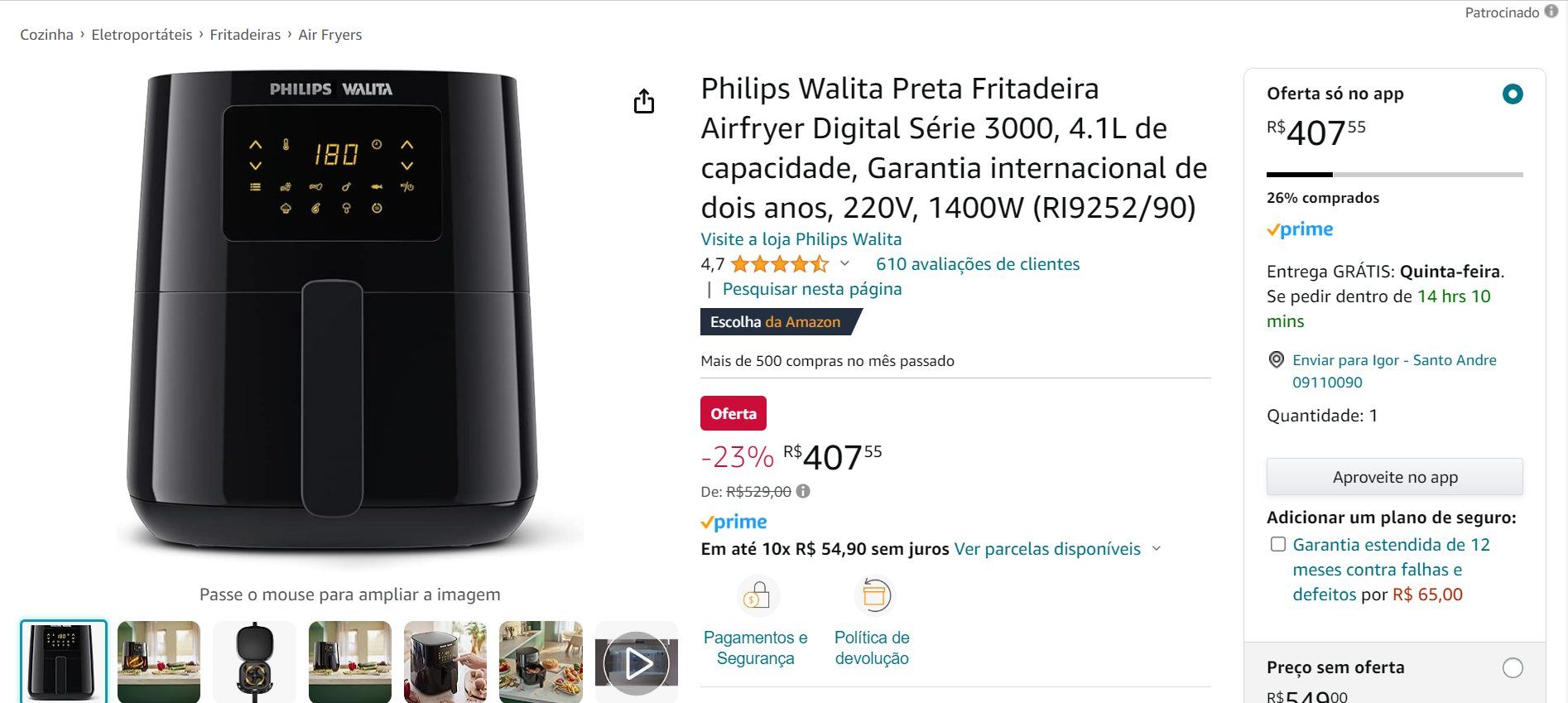
Task: Click the Política de devolução box icon
Action: (874, 595)
